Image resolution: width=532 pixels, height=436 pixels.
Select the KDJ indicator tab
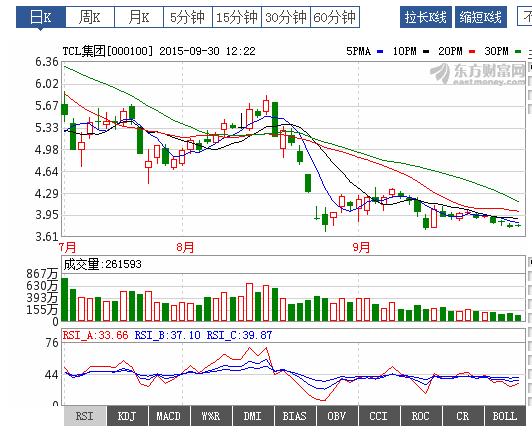pos(127,416)
